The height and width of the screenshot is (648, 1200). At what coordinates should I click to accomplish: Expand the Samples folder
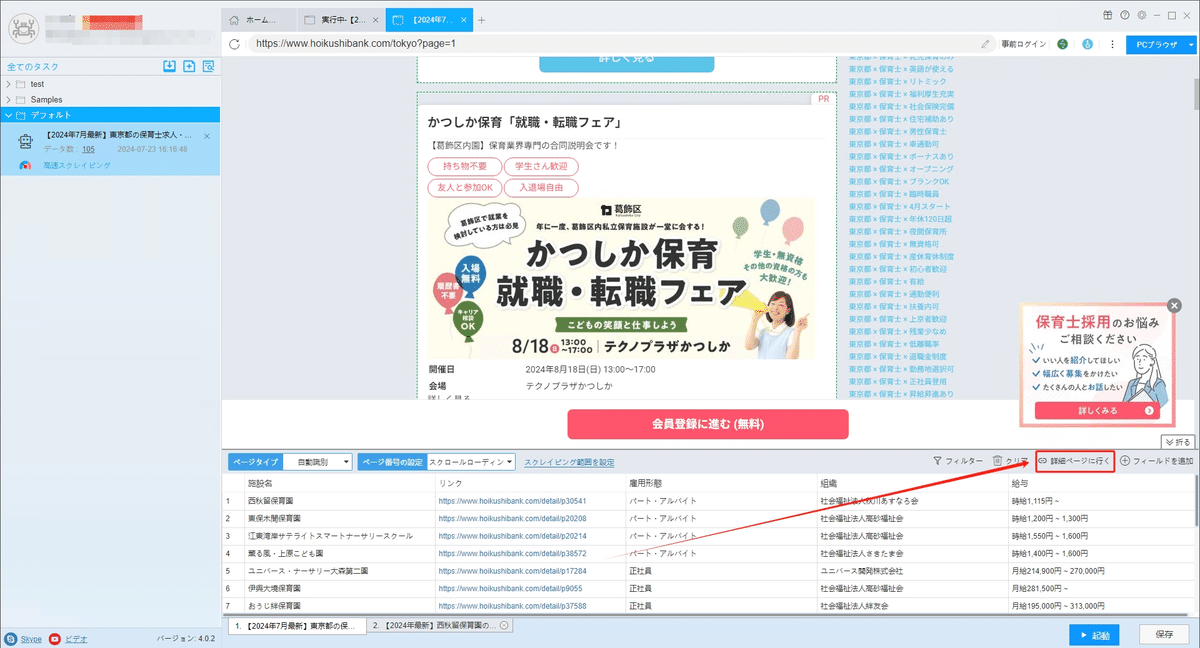pyautogui.click(x=9, y=100)
